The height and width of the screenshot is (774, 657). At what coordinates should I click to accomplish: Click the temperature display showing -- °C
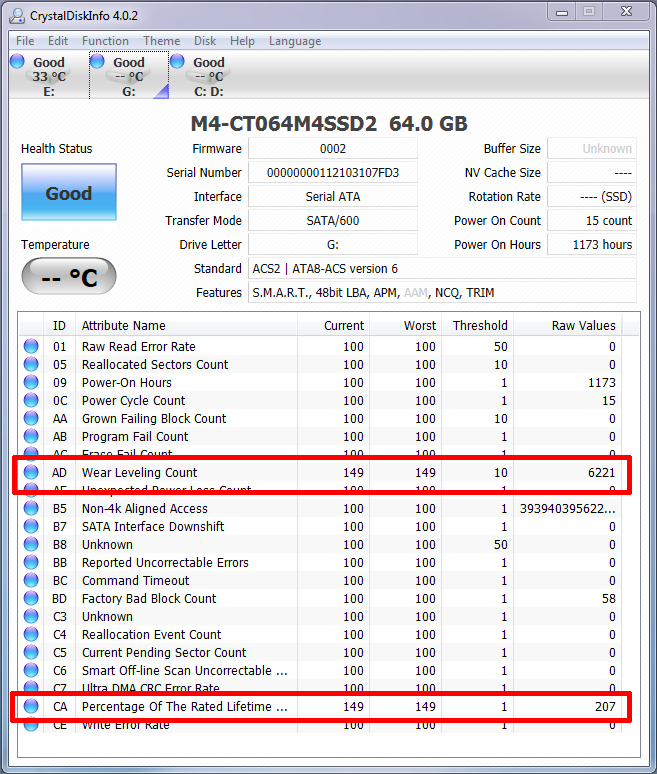[x=69, y=276]
